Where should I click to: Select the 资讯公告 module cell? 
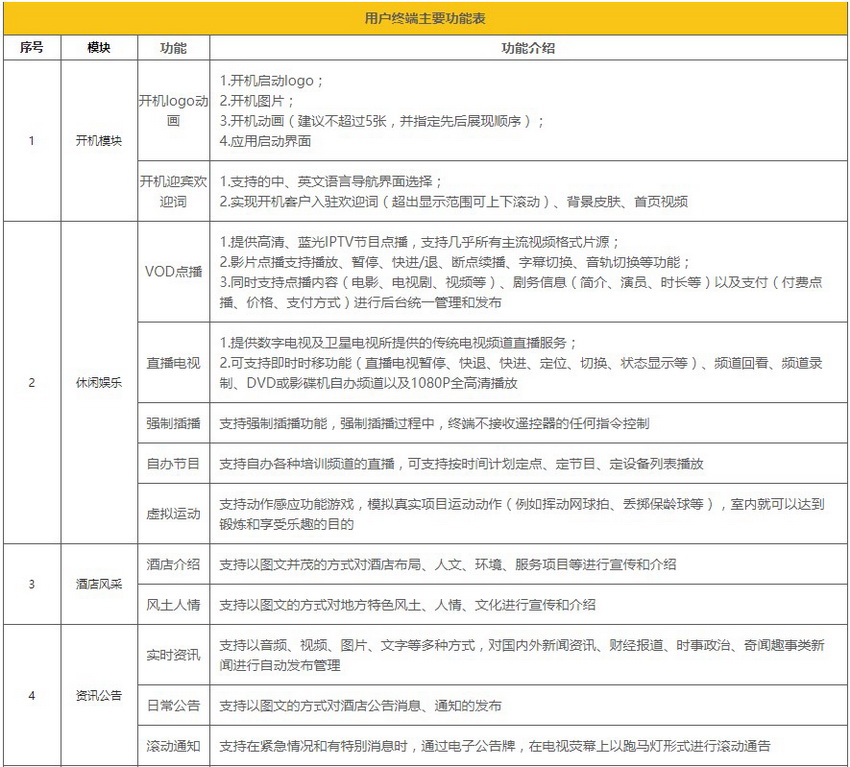point(99,695)
